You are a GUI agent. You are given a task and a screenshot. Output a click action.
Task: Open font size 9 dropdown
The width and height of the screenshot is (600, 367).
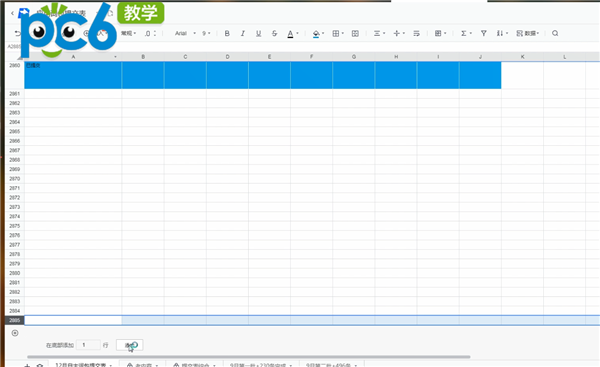[x=206, y=33]
